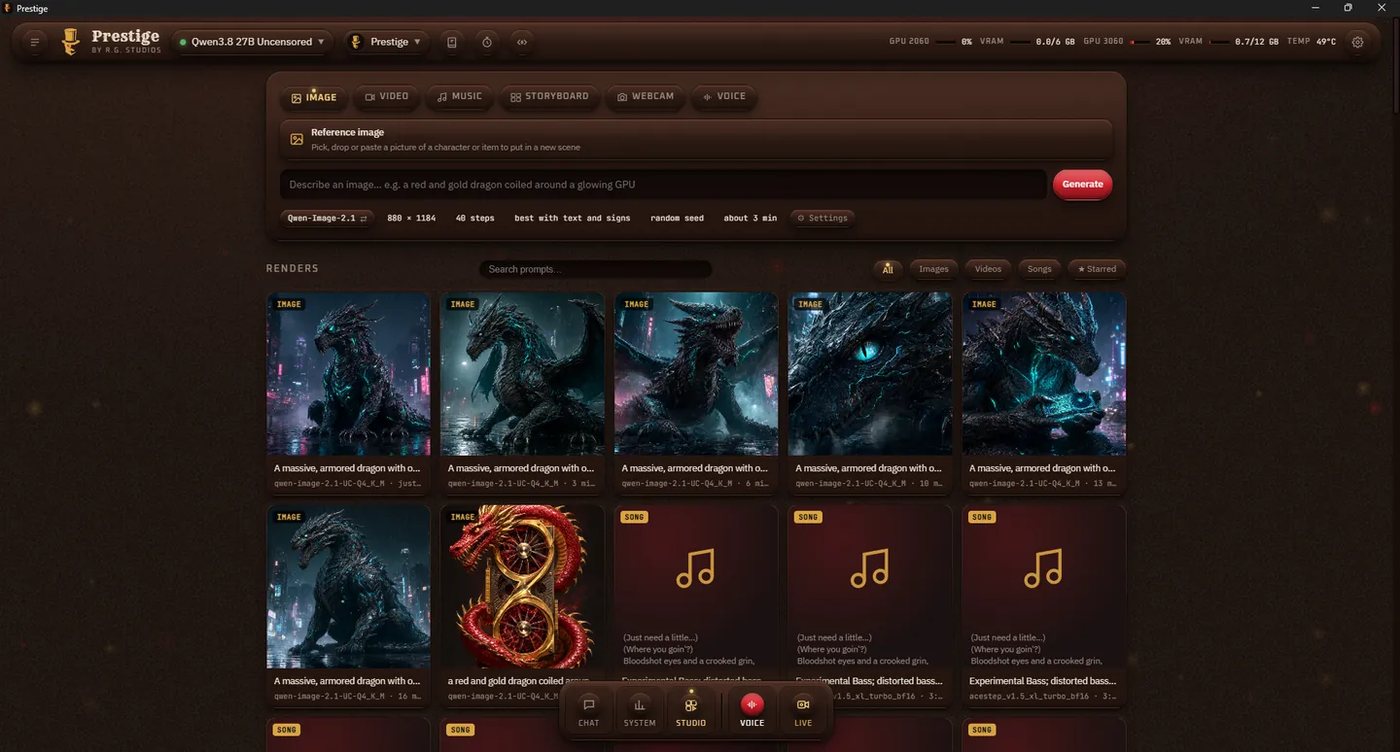Click the red Generate button

[1082, 184]
